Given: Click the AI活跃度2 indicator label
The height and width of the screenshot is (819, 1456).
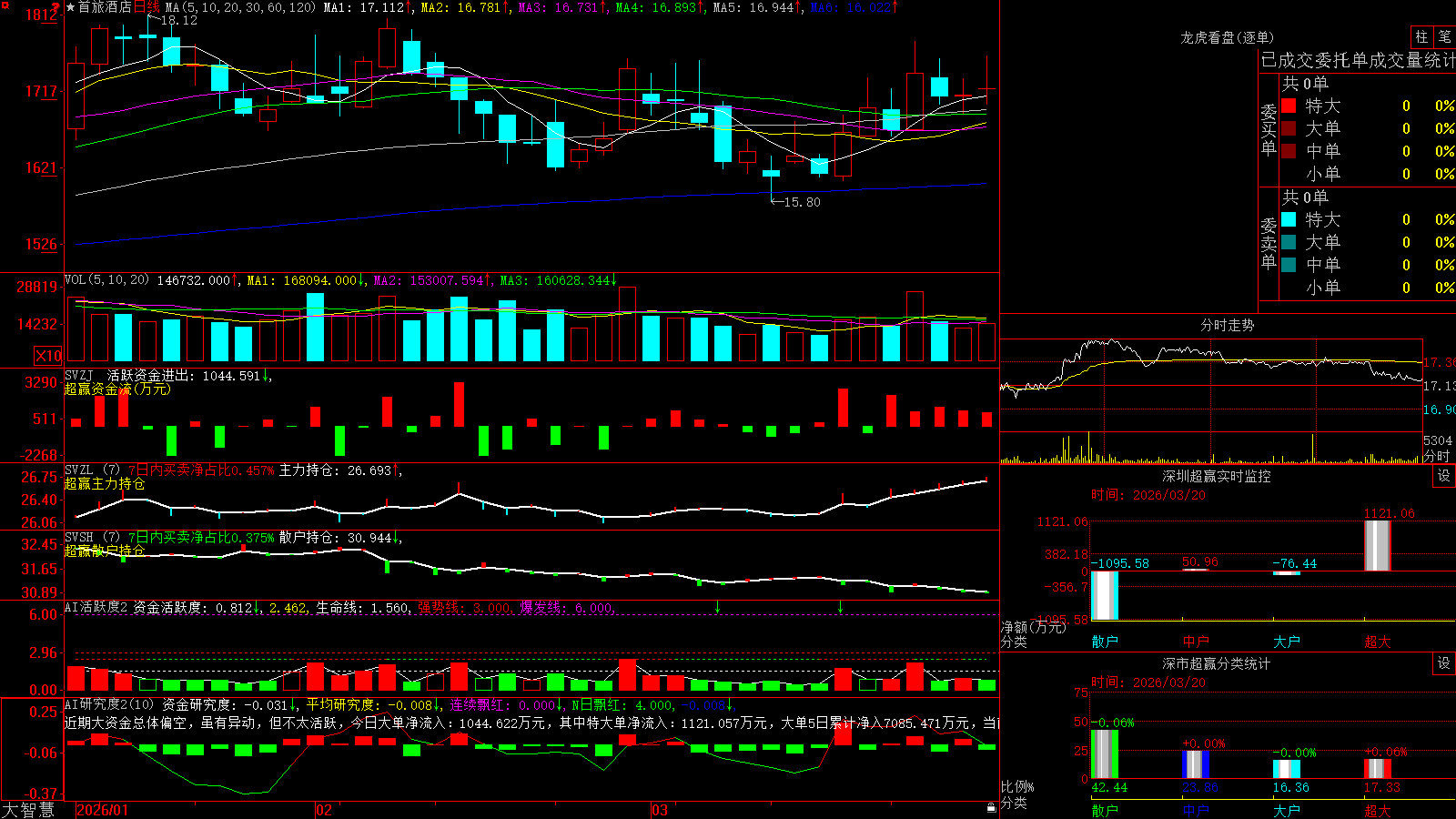Looking at the screenshot, I should (x=96, y=607).
